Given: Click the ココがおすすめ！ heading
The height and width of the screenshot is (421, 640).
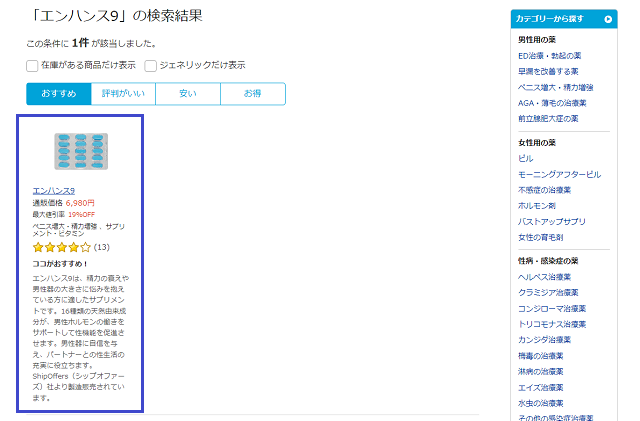Looking at the screenshot, I should [60, 264].
